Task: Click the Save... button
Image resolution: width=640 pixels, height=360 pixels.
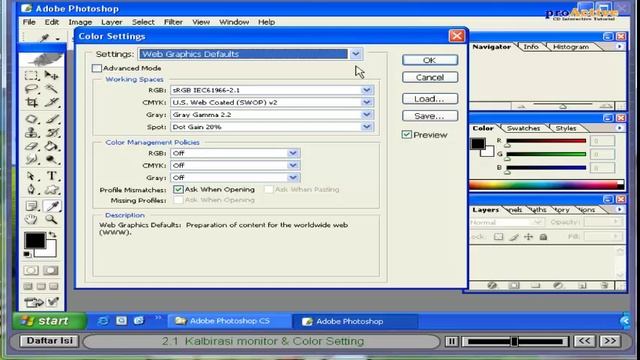Action: click(430, 116)
